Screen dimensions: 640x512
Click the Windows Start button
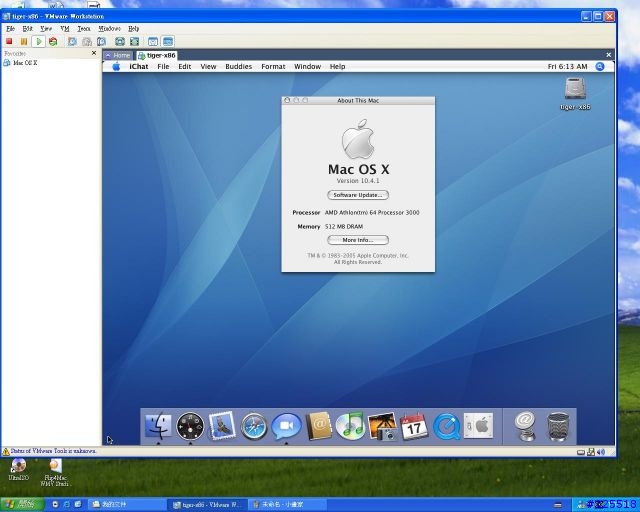[x=22, y=505]
